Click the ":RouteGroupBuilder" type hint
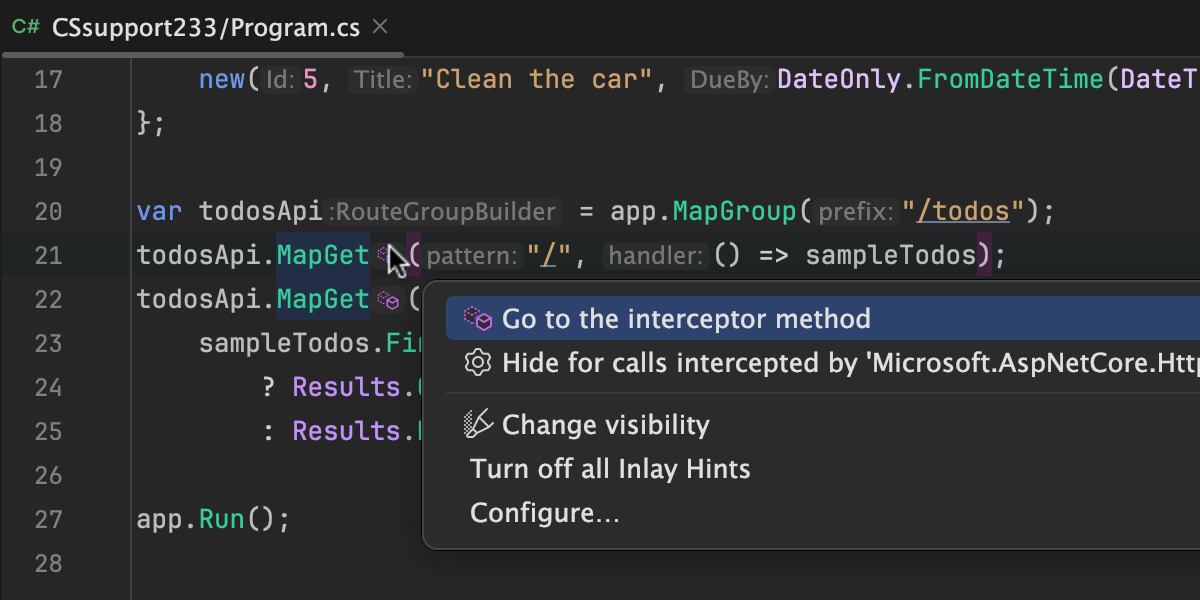 coord(445,212)
